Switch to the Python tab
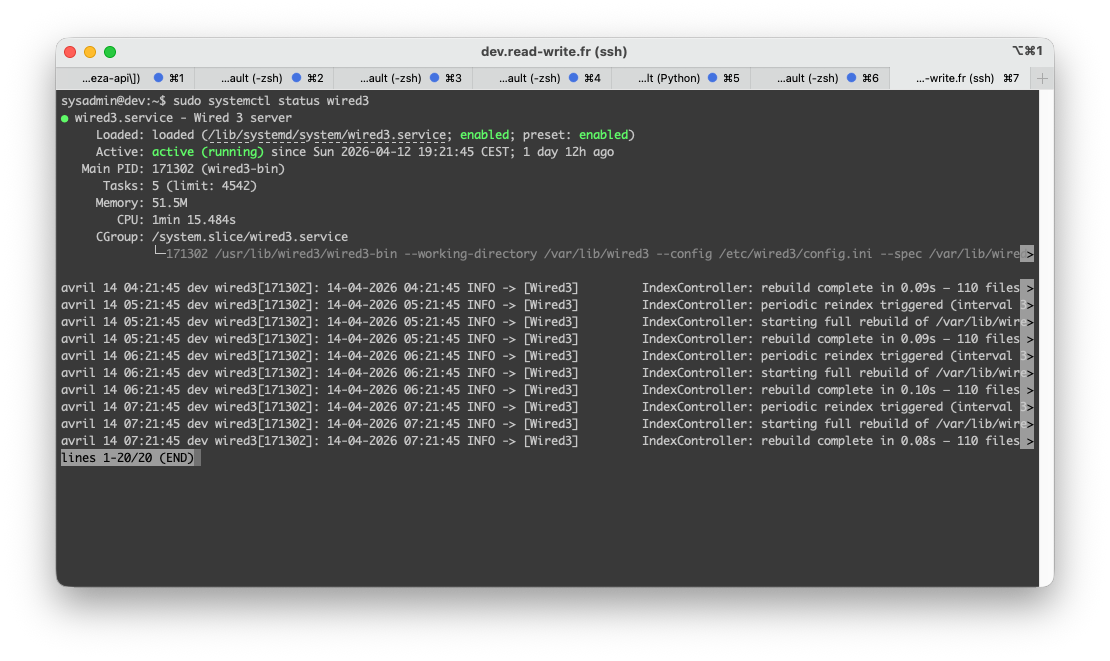Screen dimensions: 1110x661 coord(670,77)
